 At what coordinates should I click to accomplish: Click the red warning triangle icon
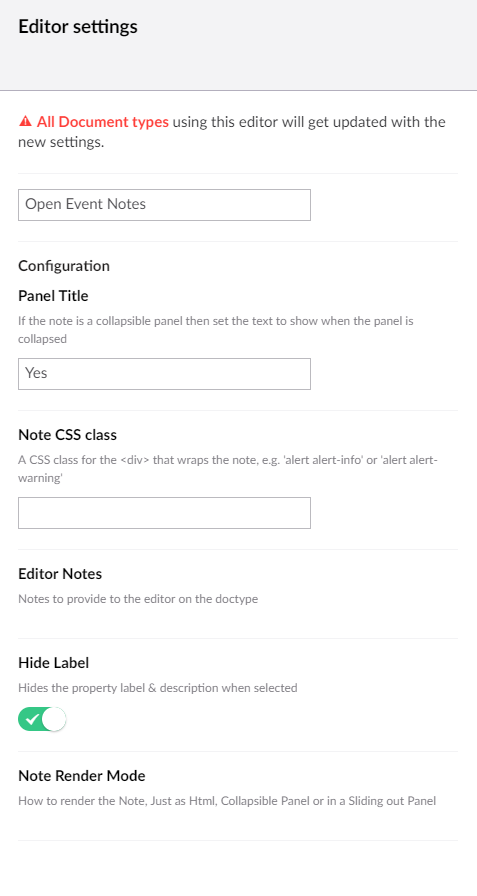(x=25, y=122)
